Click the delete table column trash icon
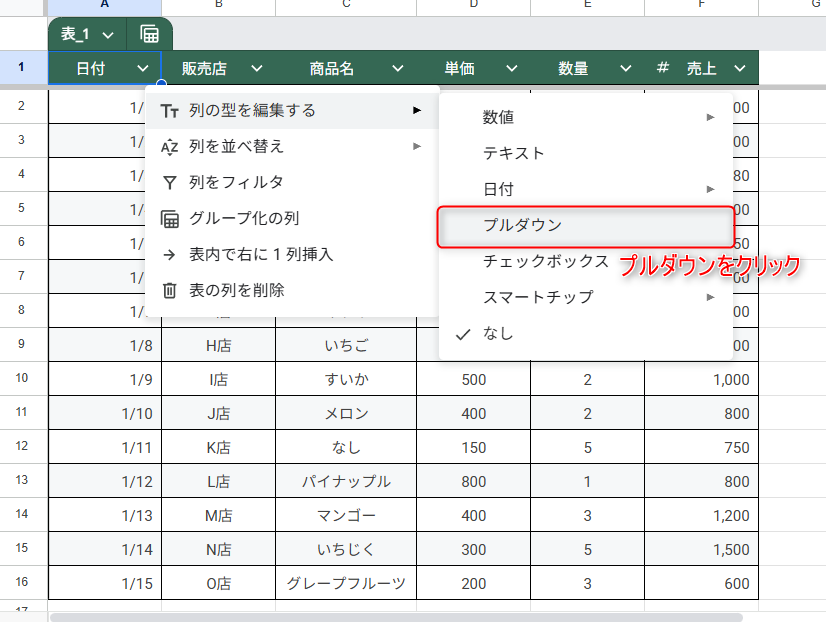The height and width of the screenshot is (622, 826). pos(170,290)
